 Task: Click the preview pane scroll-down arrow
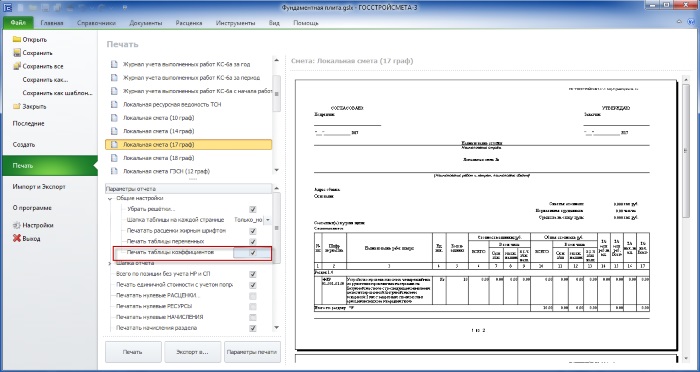[687, 358]
